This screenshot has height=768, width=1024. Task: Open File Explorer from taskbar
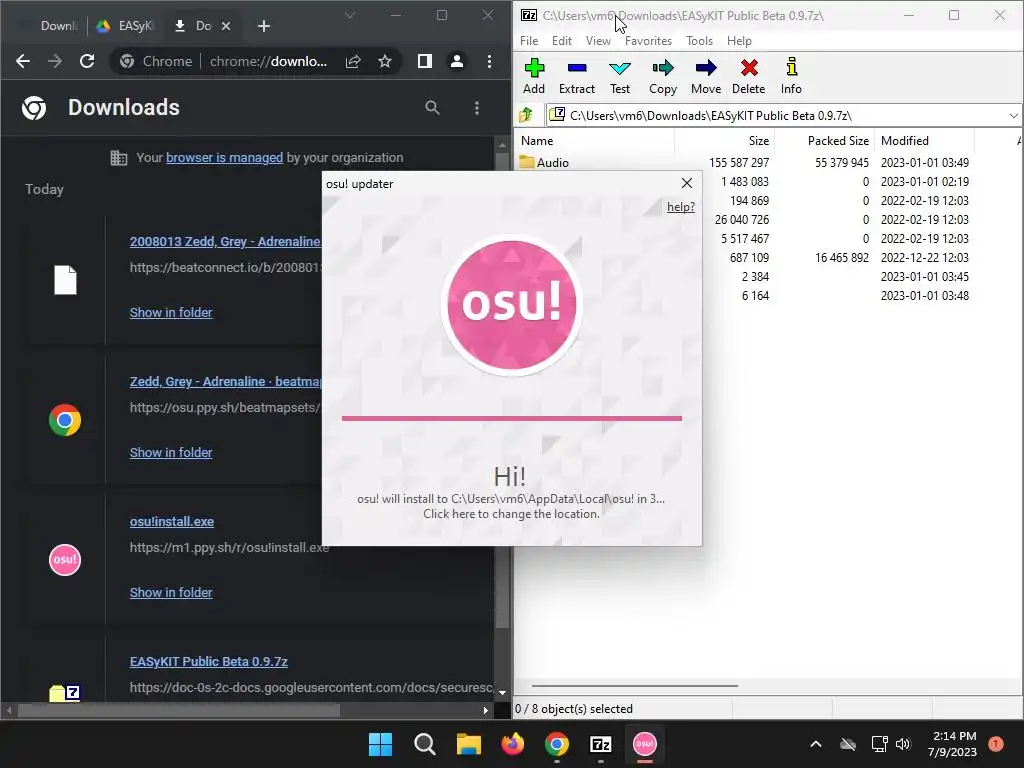[468, 744]
